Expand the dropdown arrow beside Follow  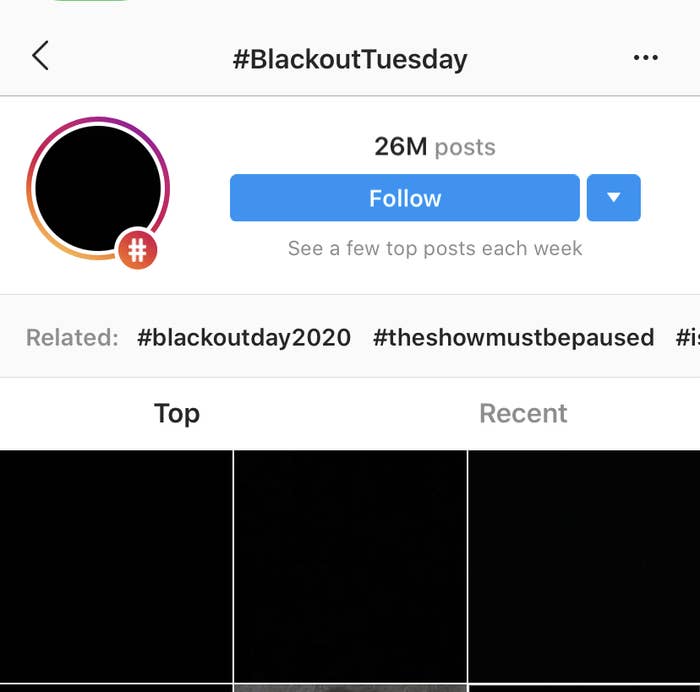(x=613, y=198)
